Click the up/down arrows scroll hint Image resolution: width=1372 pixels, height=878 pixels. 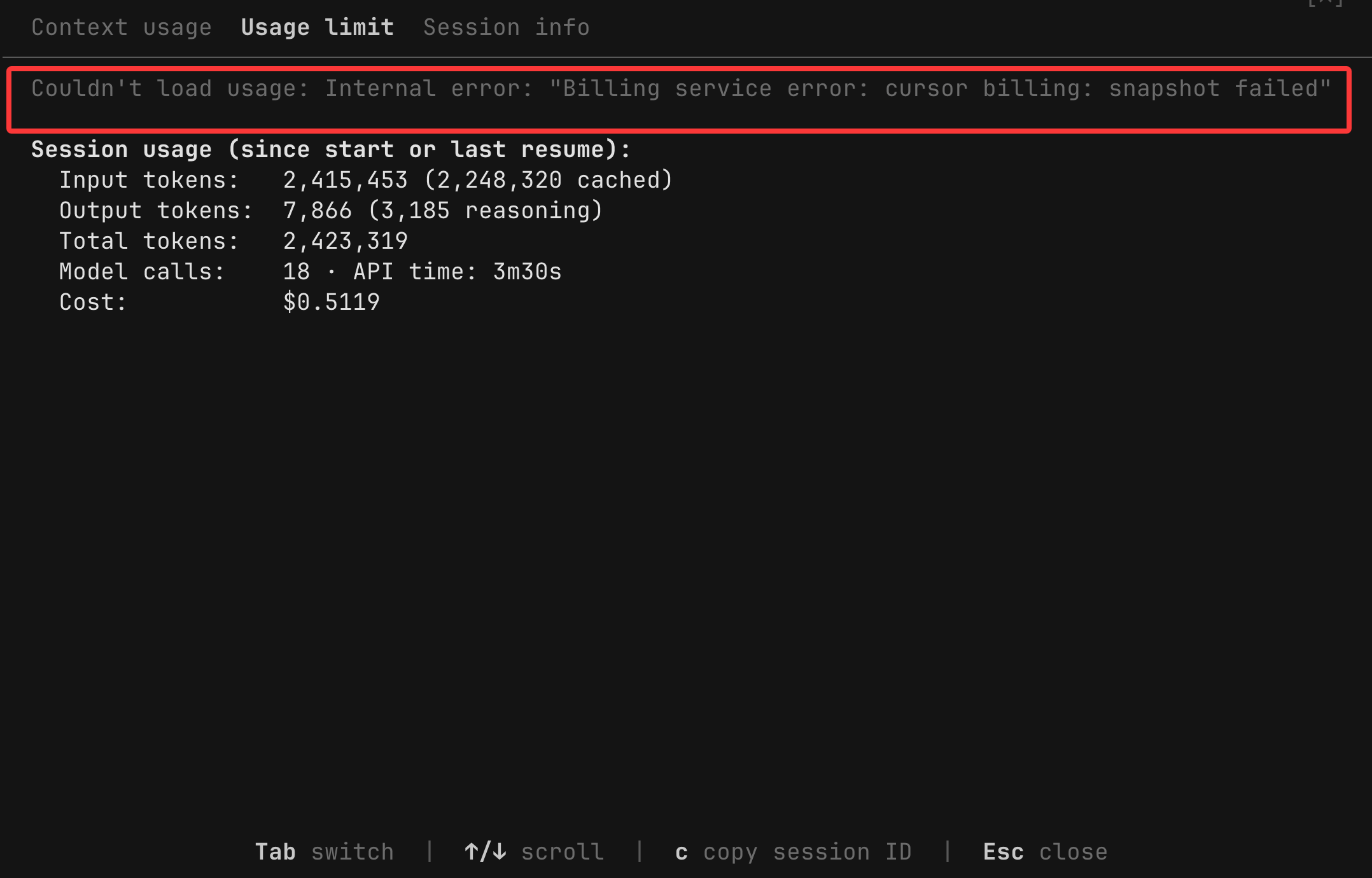[x=534, y=852]
